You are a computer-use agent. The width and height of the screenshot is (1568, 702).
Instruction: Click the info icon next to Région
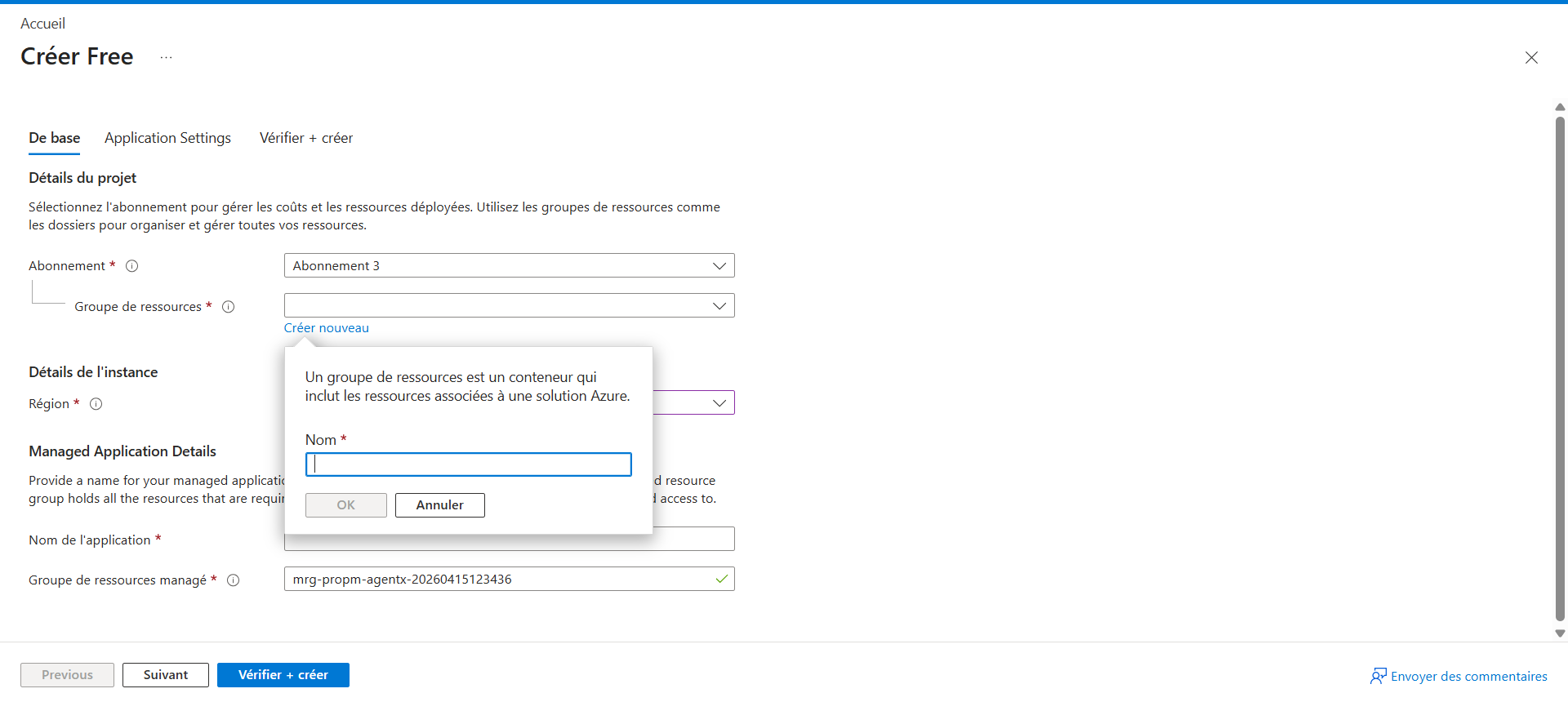coord(96,404)
